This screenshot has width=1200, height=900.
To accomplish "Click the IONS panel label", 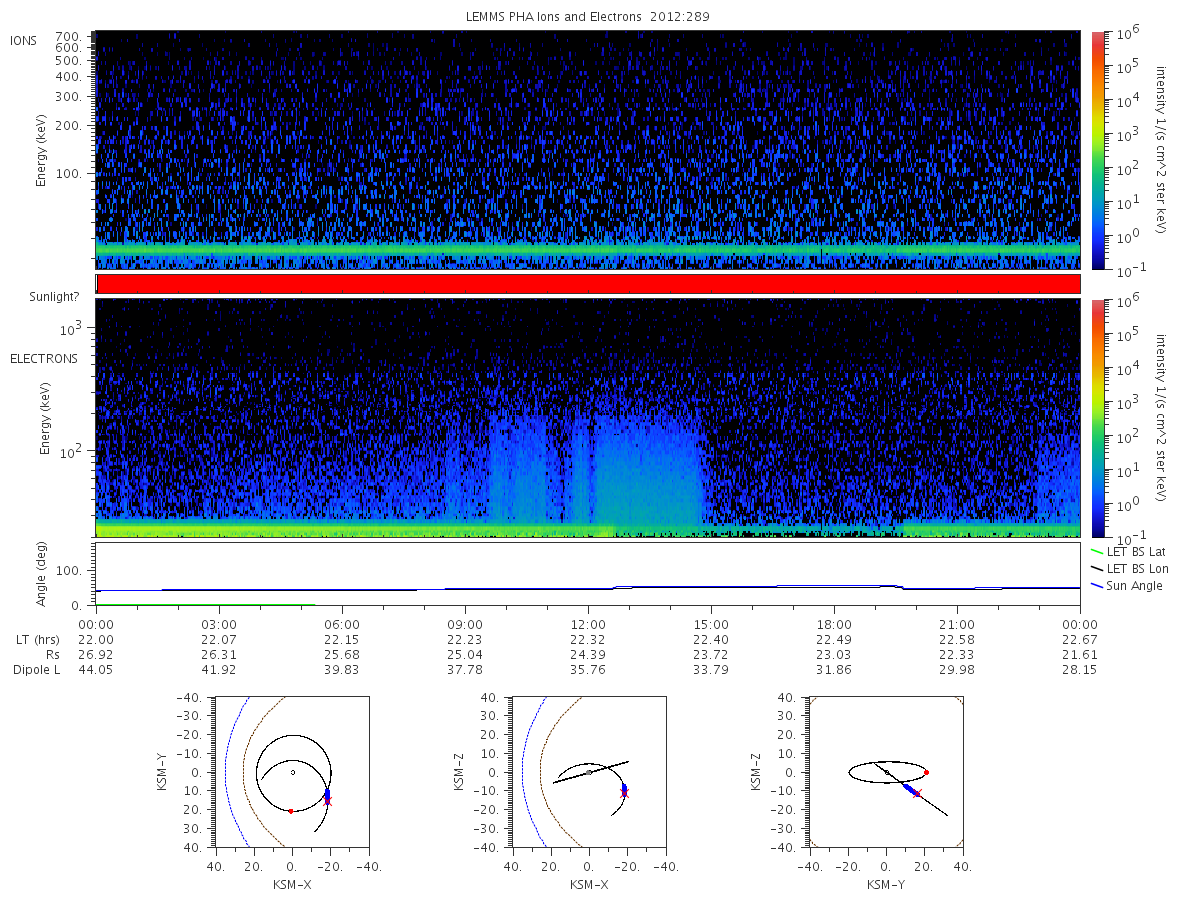I will (x=25, y=40).
